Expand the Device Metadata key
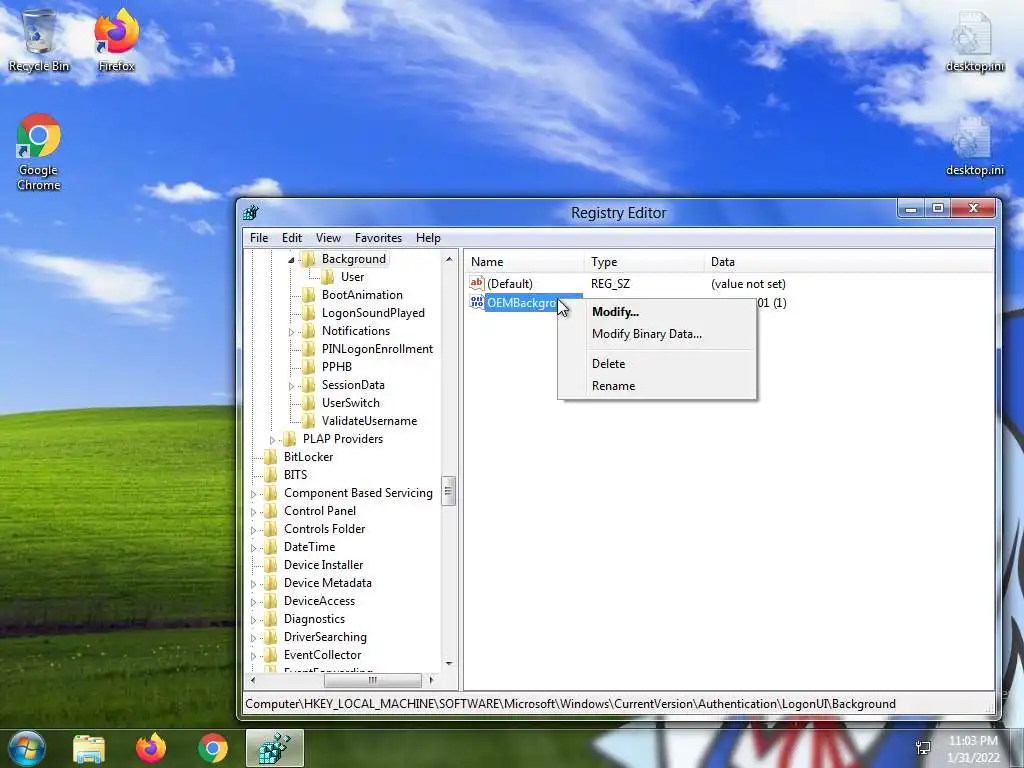 253,584
